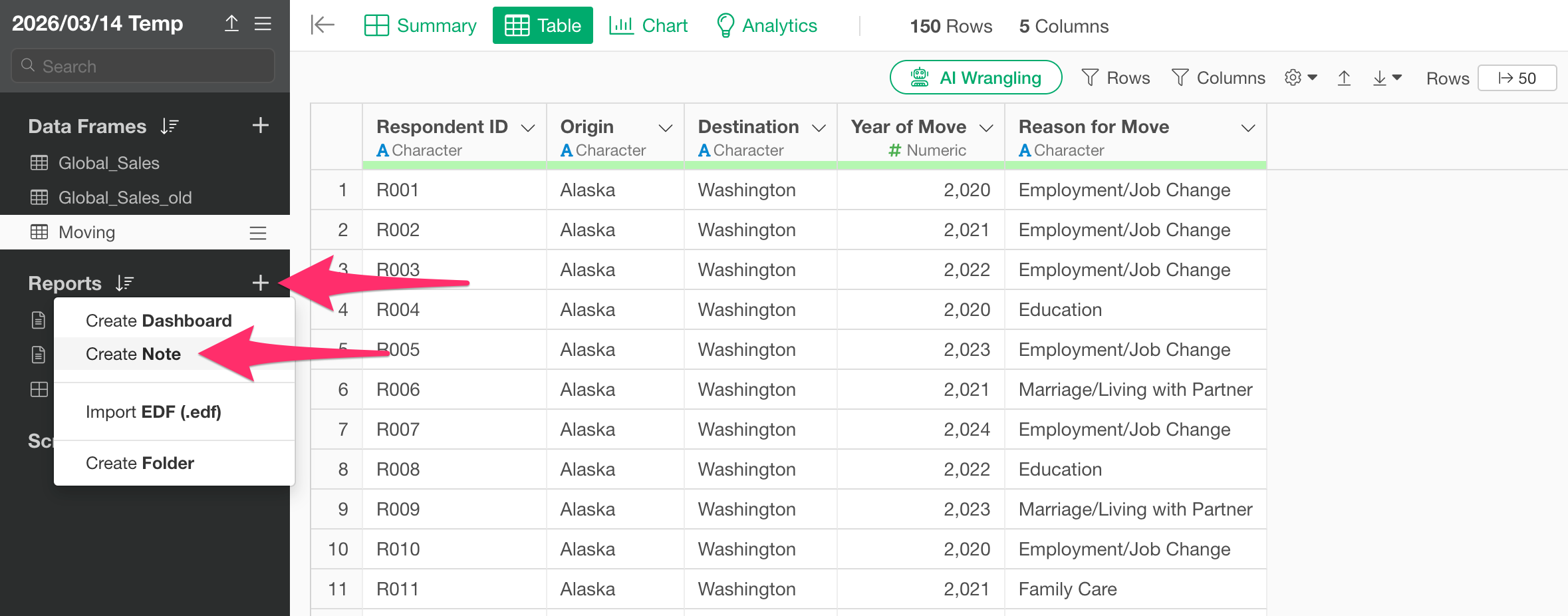Image resolution: width=1568 pixels, height=616 pixels.
Task: Open the table settings gear dropdown
Action: click(x=1300, y=78)
